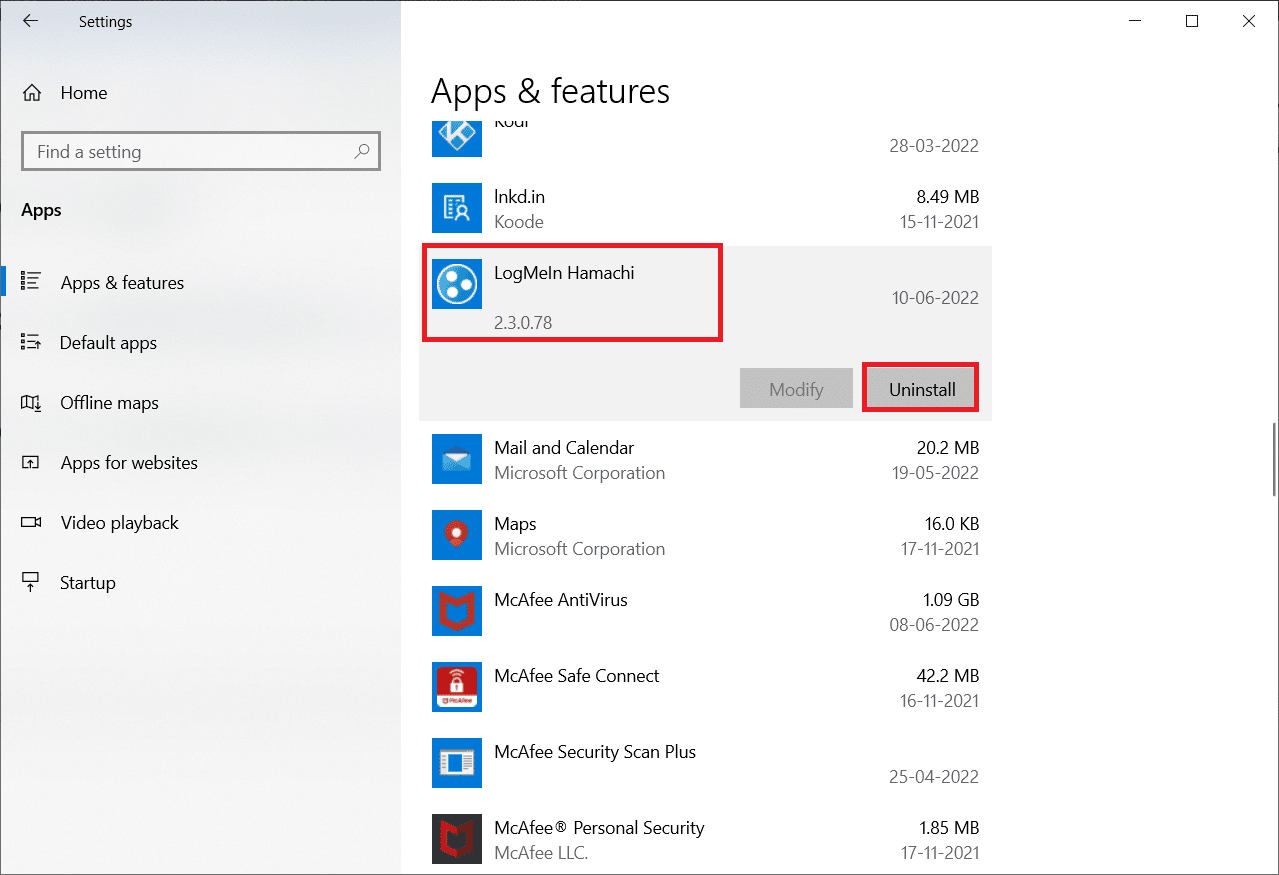Click the Video playback camera icon
This screenshot has height=875, width=1279.
pos(31,523)
